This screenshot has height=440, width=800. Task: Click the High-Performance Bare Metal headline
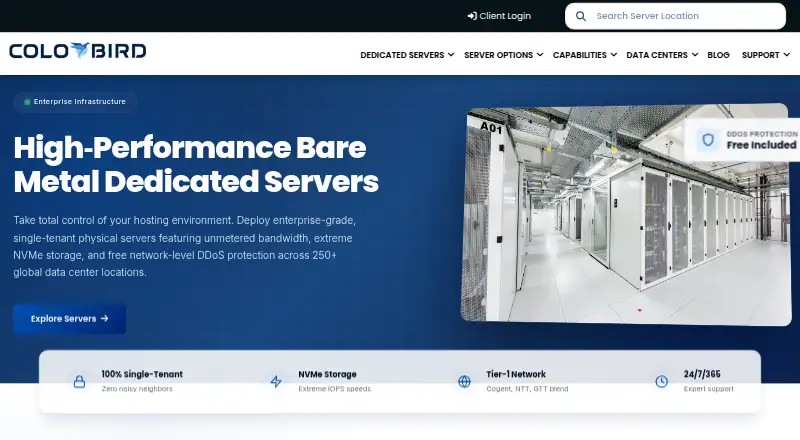coord(196,164)
